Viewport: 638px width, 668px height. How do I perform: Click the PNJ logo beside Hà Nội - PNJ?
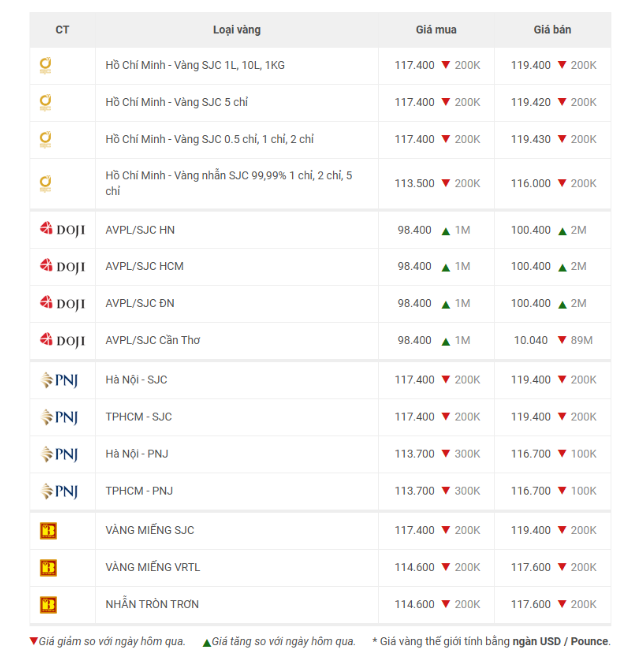[59, 454]
